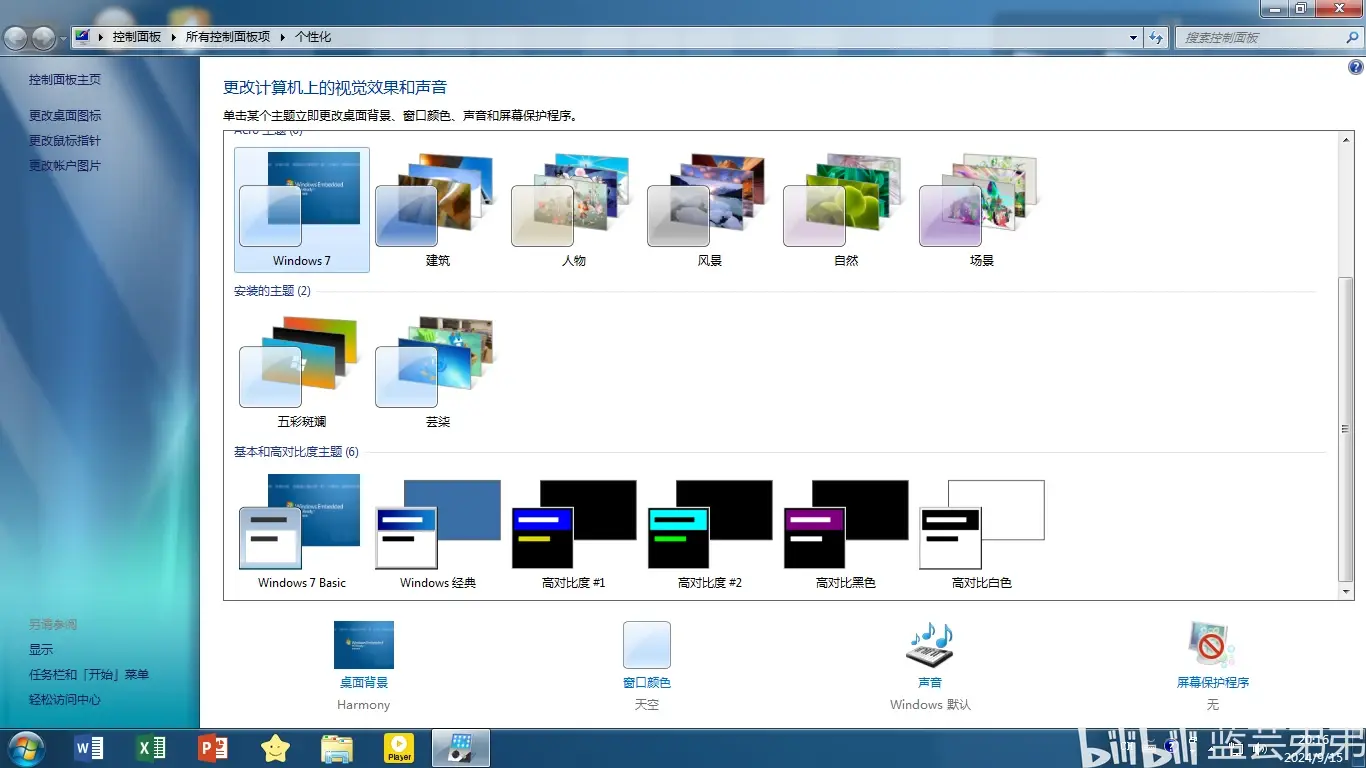Open 任务栏和「开始」菜单 link
Image resolution: width=1366 pixels, height=768 pixels.
click(x=89, y=675)
